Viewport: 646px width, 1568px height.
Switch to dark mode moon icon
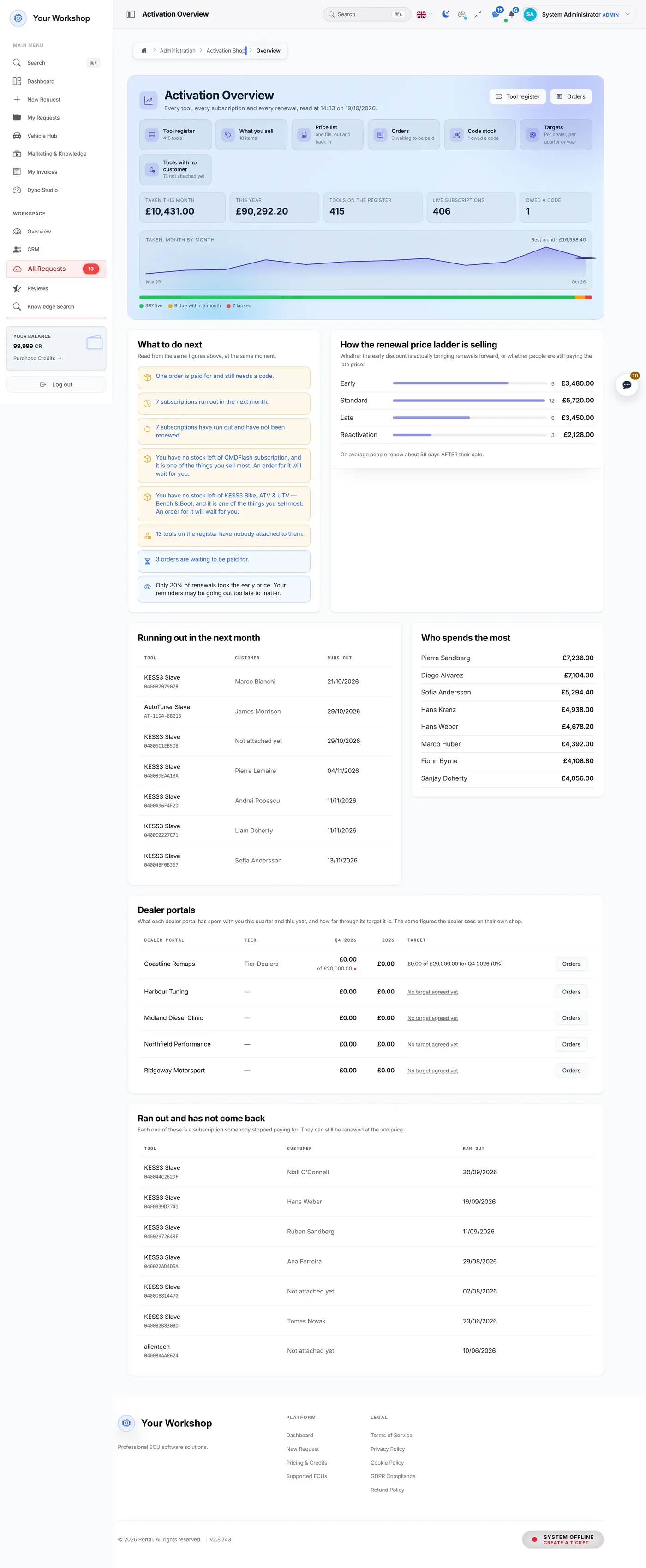coord(446,14)
